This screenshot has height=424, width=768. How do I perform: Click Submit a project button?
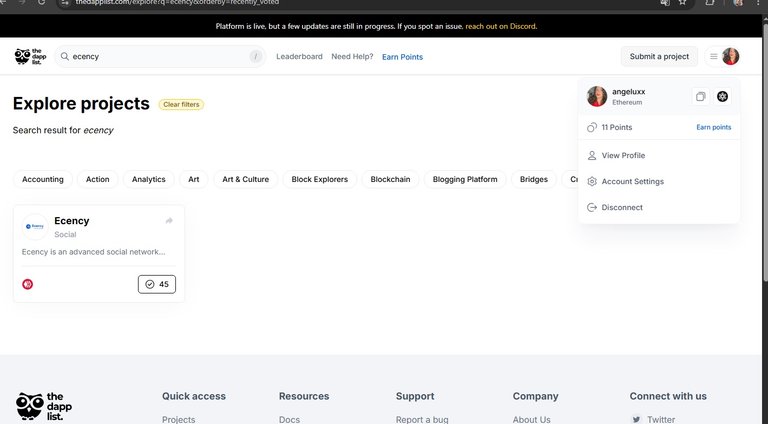coord(659,56)
